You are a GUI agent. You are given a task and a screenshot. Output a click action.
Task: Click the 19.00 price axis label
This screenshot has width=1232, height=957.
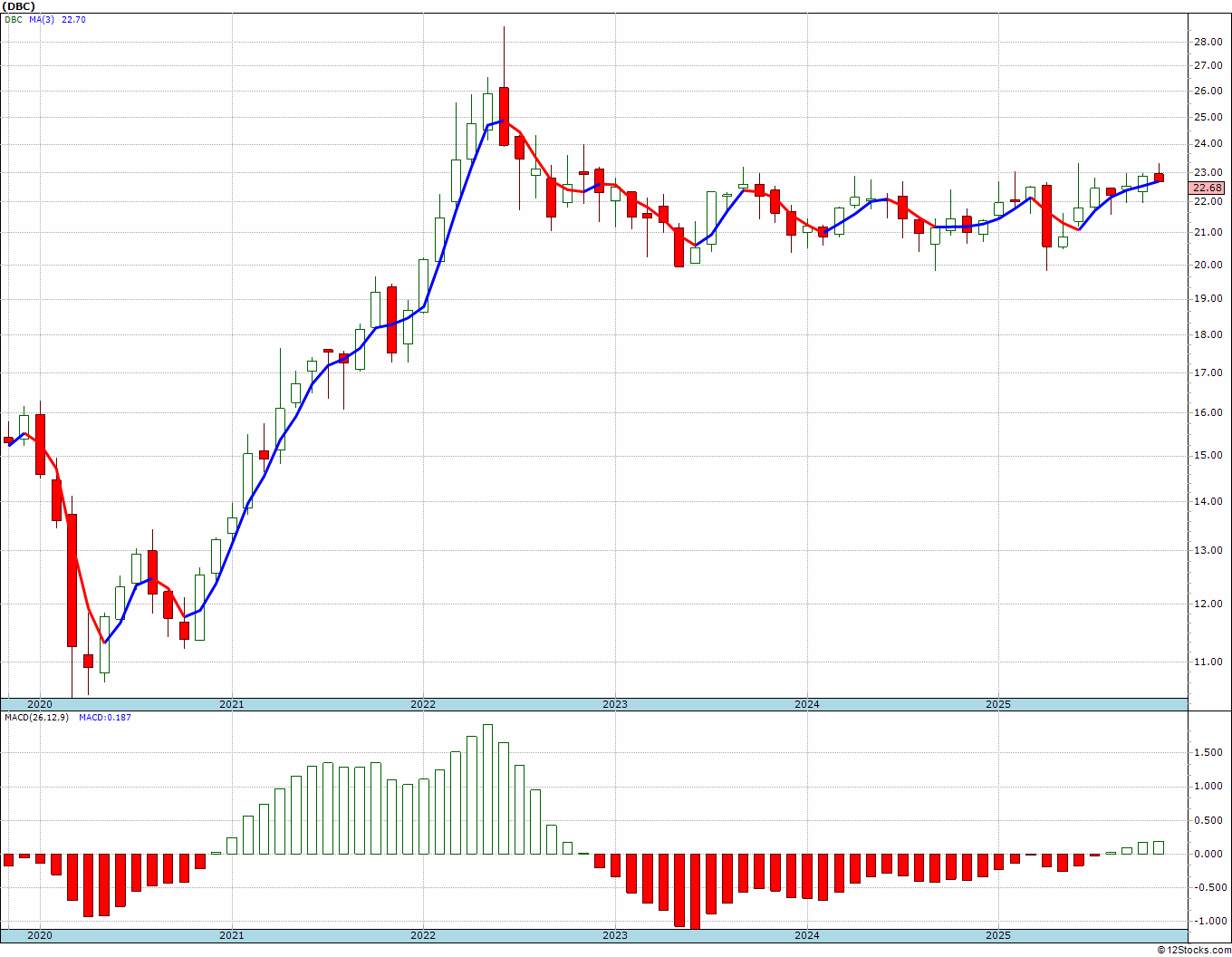pos(1208,299)
